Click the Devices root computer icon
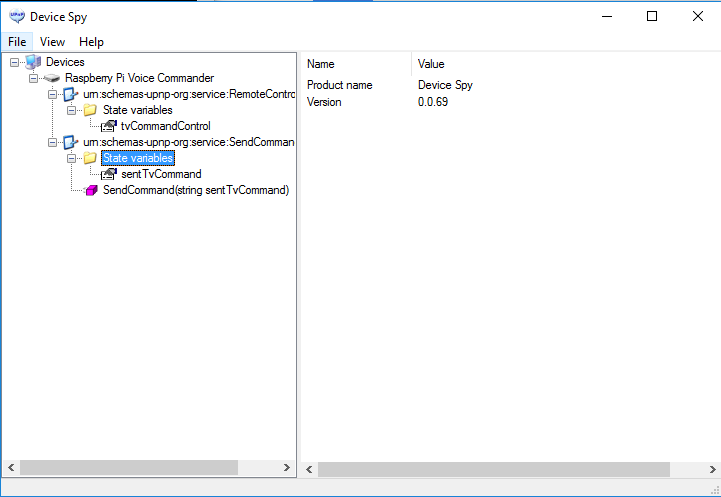The width and height of the screenshot is (721, 497). point(33,62)
